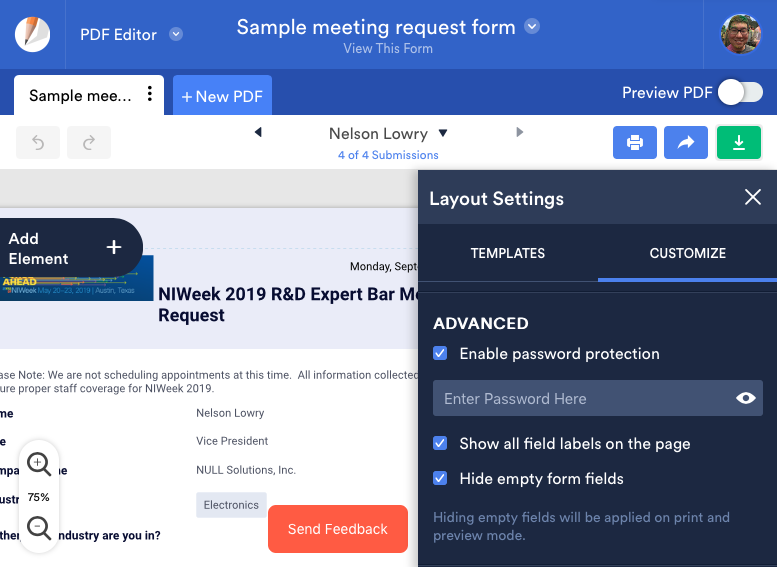Print the PDF with printer icon
The image size is (777, 567).
[x=635, y=143]
